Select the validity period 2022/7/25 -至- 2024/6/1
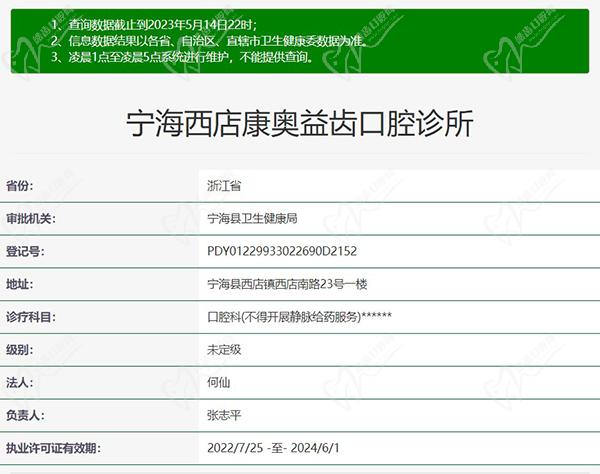The height and width of the screenshot is (474, 600). (x=274, y=448)
